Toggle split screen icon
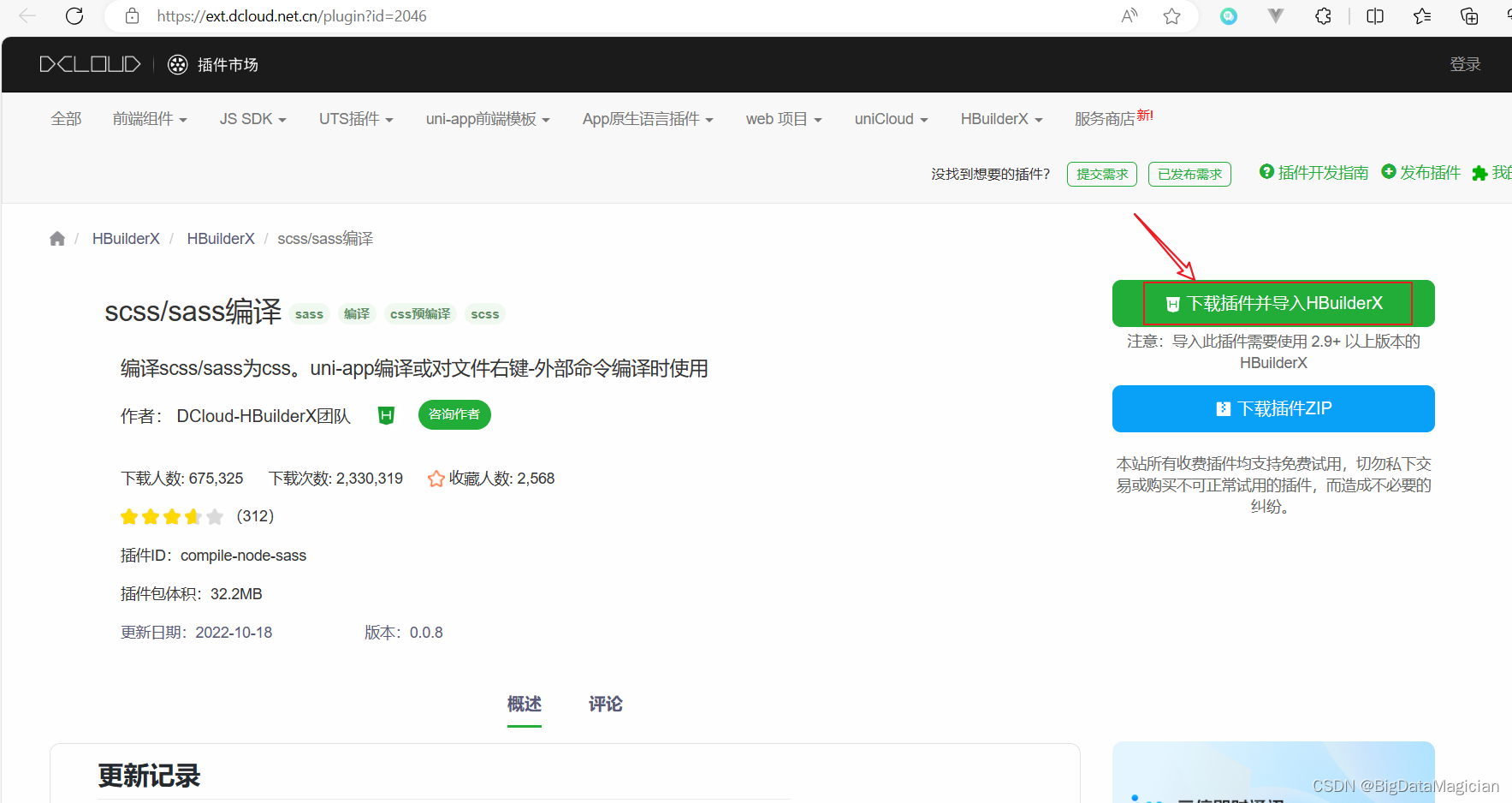1512x803 pixels. (x=1375, y=16)
